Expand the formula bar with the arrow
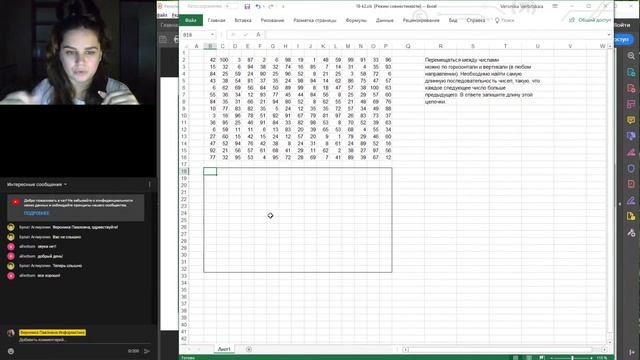 click(609, 35)
